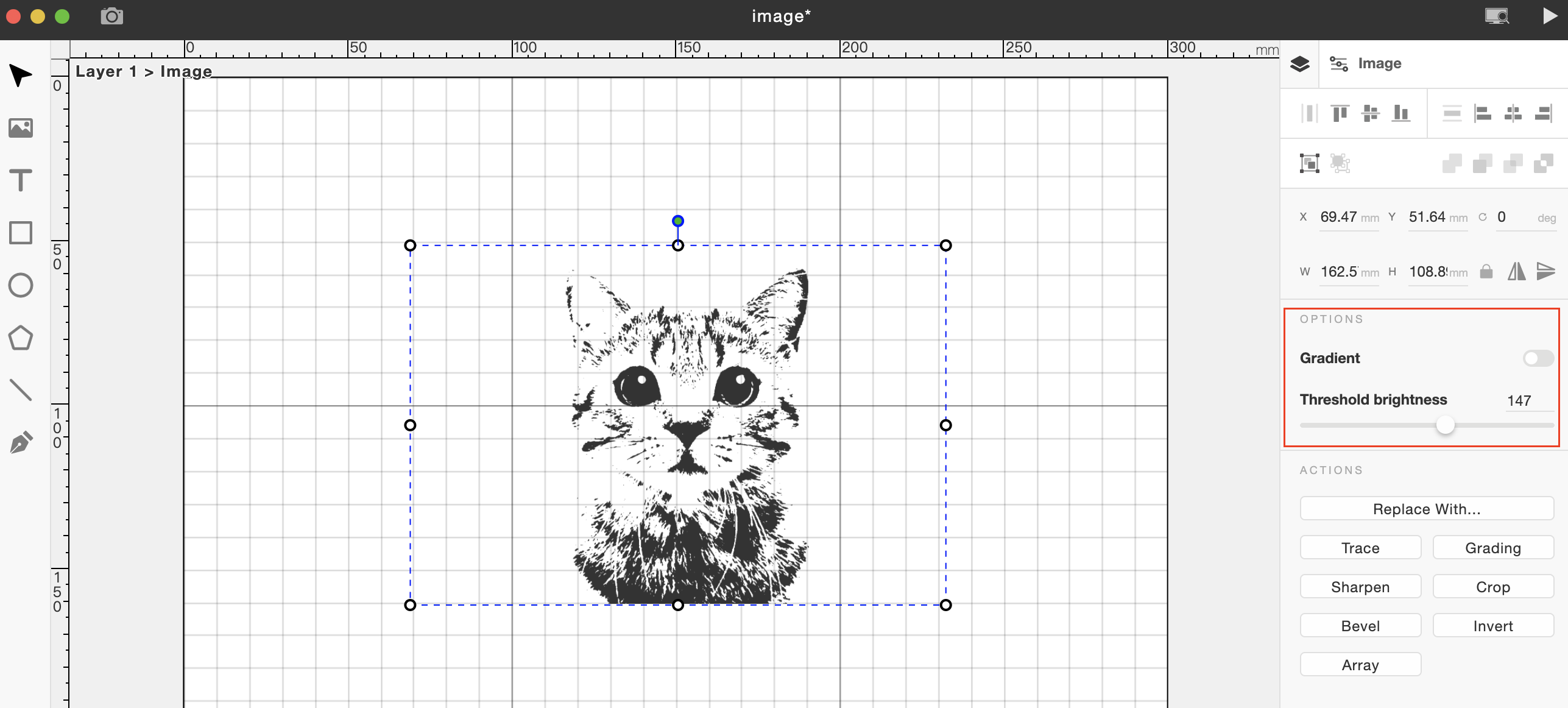Open the image insert tool
Image resolution: width=1568 pixels, height=708 pixels.
point(21,128)
